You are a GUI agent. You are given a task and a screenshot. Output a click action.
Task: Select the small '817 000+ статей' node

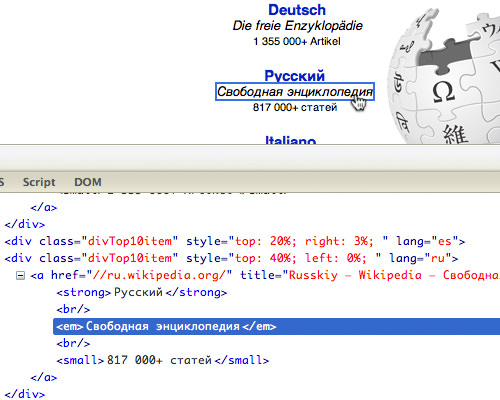tap(163, 360)
